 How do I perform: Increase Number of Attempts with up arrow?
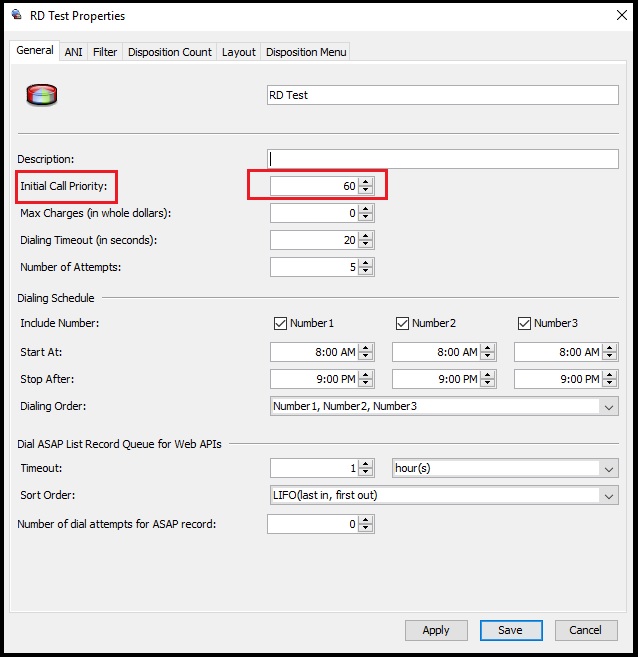click(x=366, y=262)
